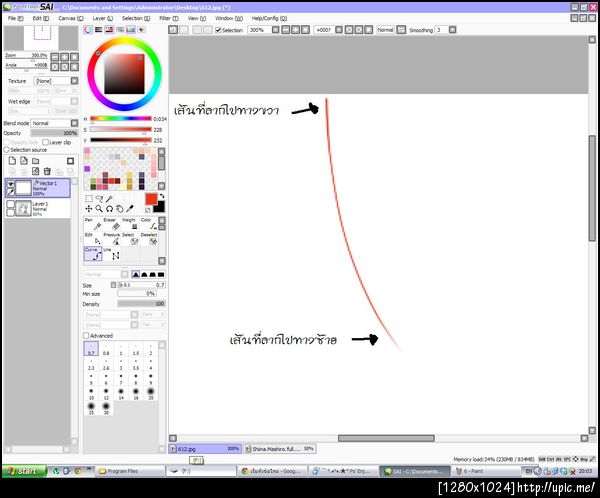Adjust the brush Density slider

(x=141, y=304)
